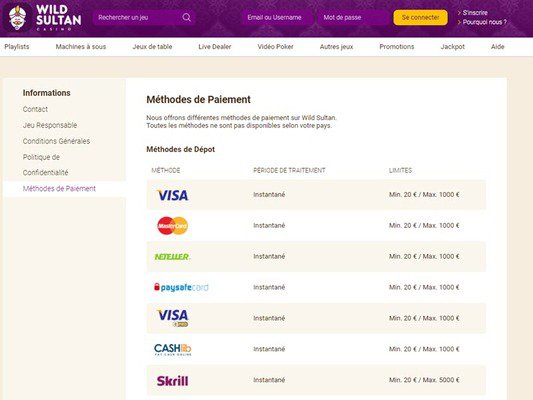533x400 pixels.
Task: Open the S'inscrire link
Action: [x=475, y=13]
